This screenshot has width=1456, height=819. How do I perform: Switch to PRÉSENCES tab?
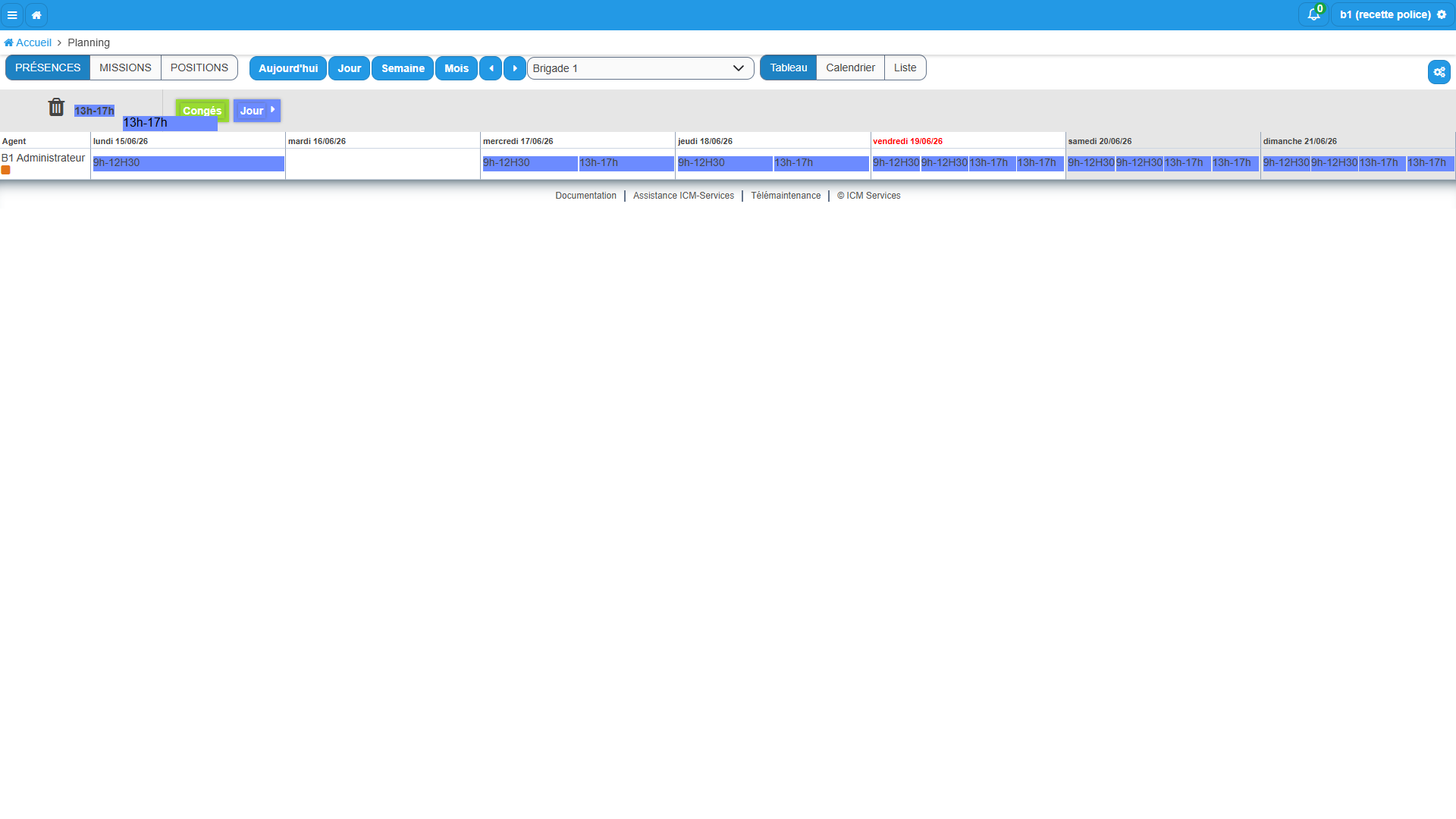tap(48, 67)
